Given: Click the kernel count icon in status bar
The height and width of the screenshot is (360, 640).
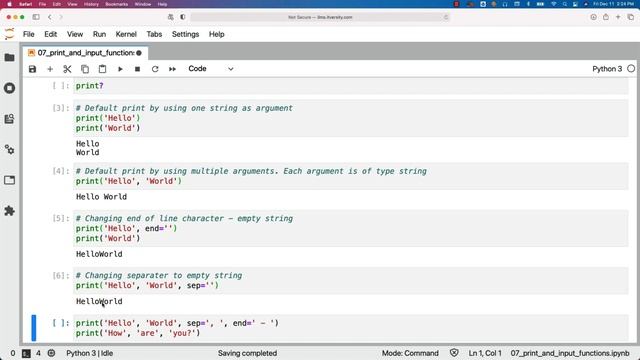Looking at the screenshot, I should [51, 353].
